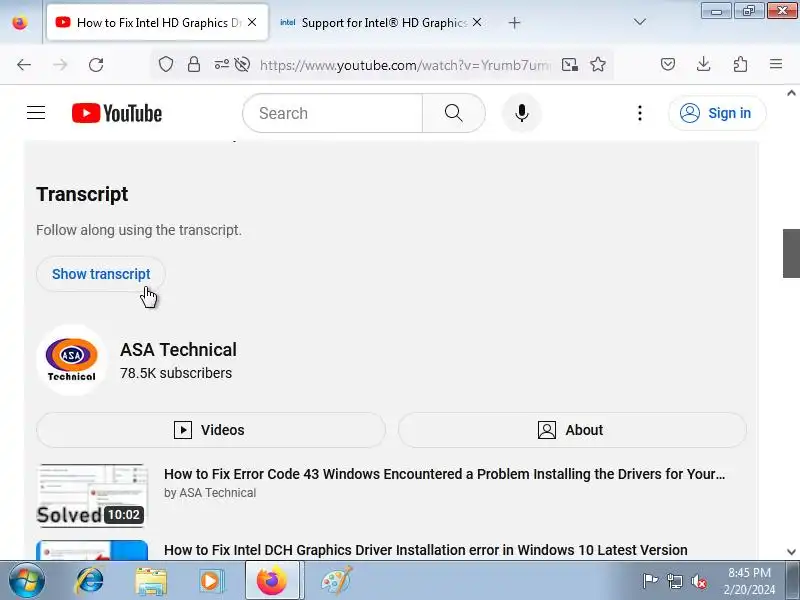The height and width of the screenshot is (600, 800).
Task: Launch Internet Explorer from taskbar
Action: [90, 581]
